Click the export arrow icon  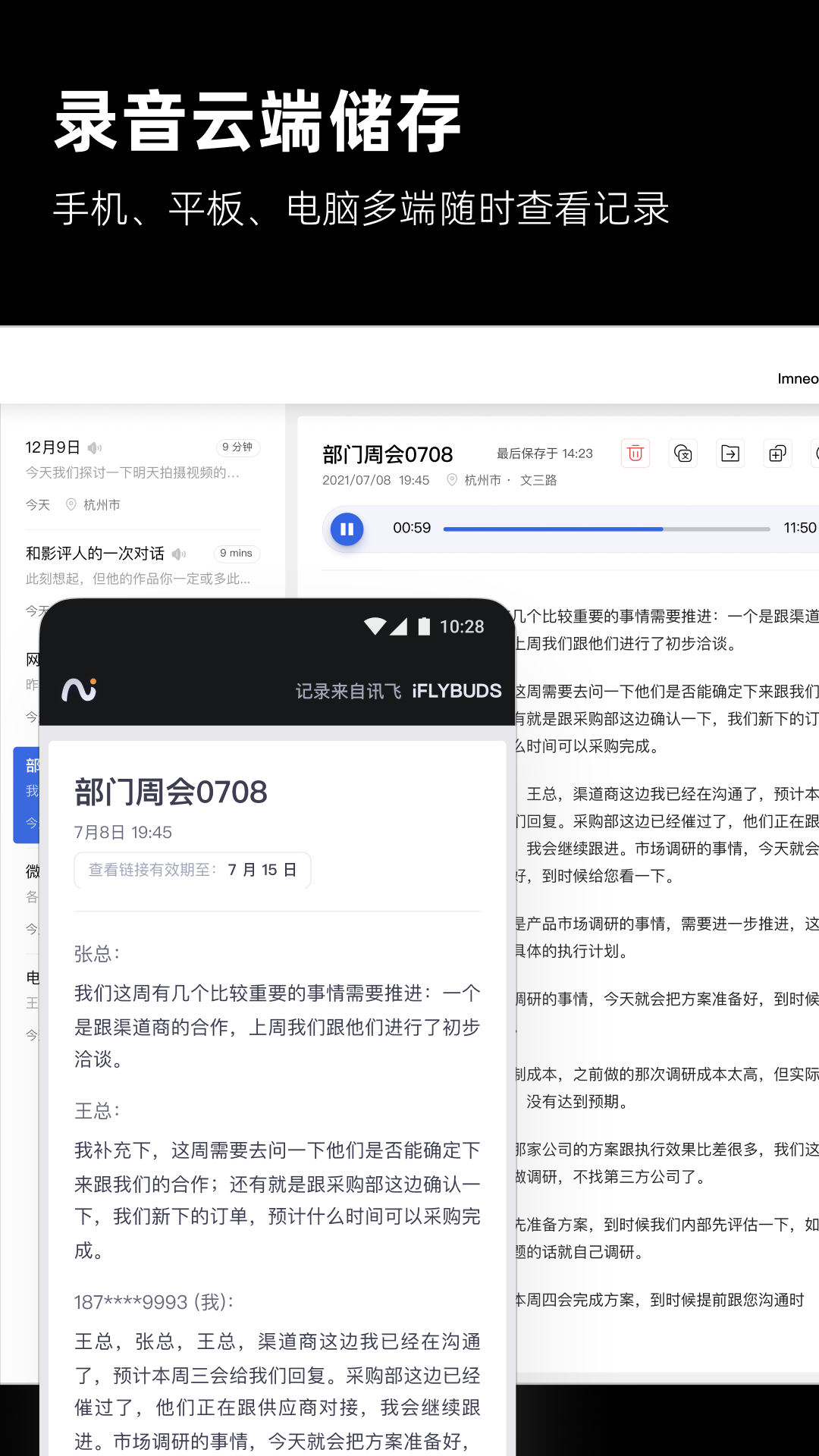730,453
